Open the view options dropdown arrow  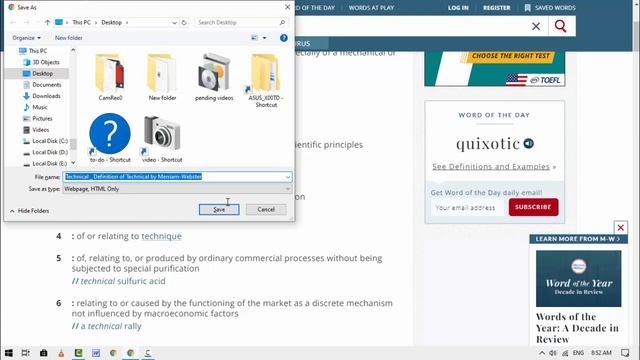coord(264,38)
